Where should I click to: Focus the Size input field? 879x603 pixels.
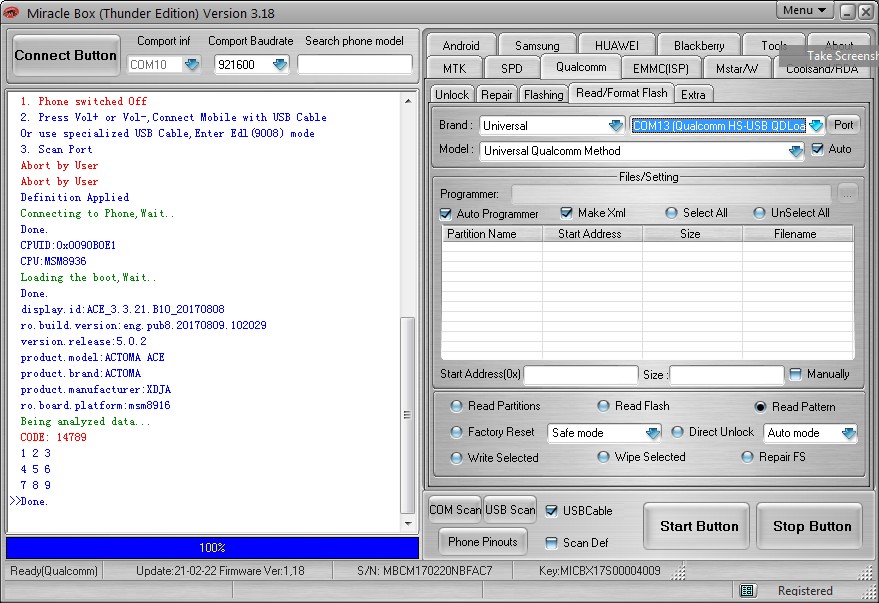727,375
